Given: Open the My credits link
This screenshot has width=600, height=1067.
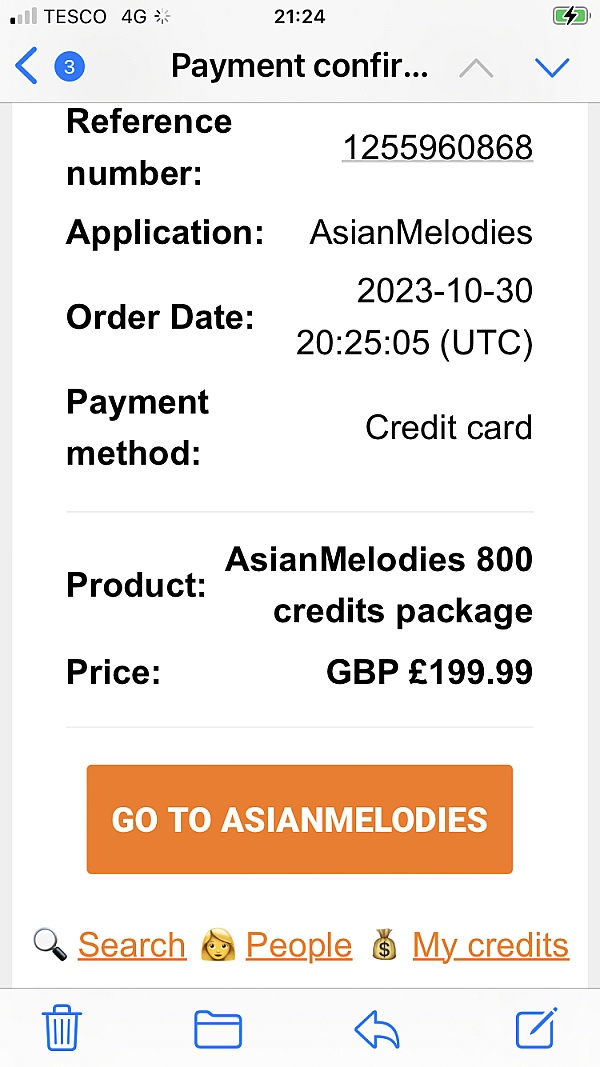Looking at the screenshot, I should point(490,945).
